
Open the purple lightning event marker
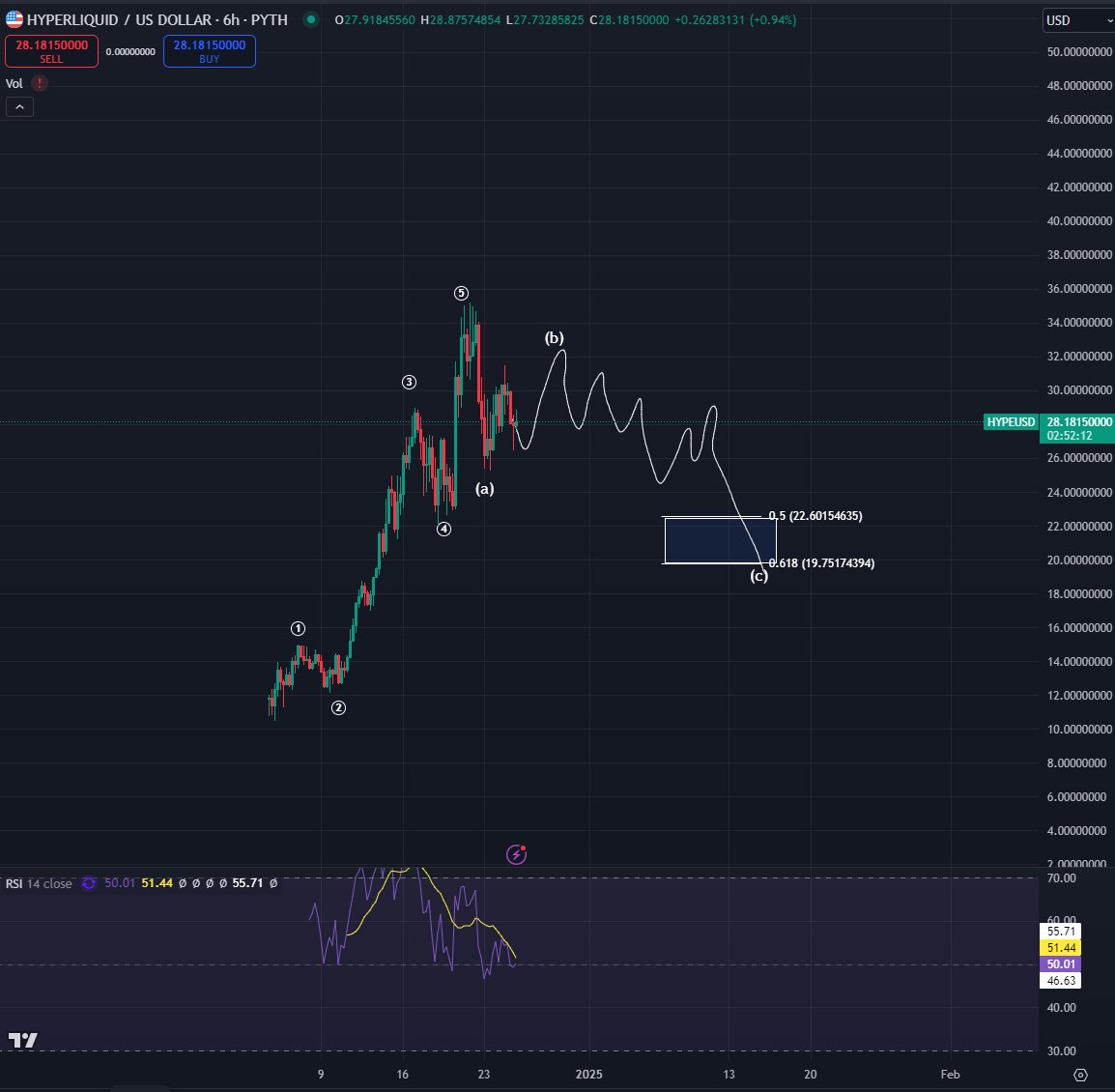click(516, 853)
